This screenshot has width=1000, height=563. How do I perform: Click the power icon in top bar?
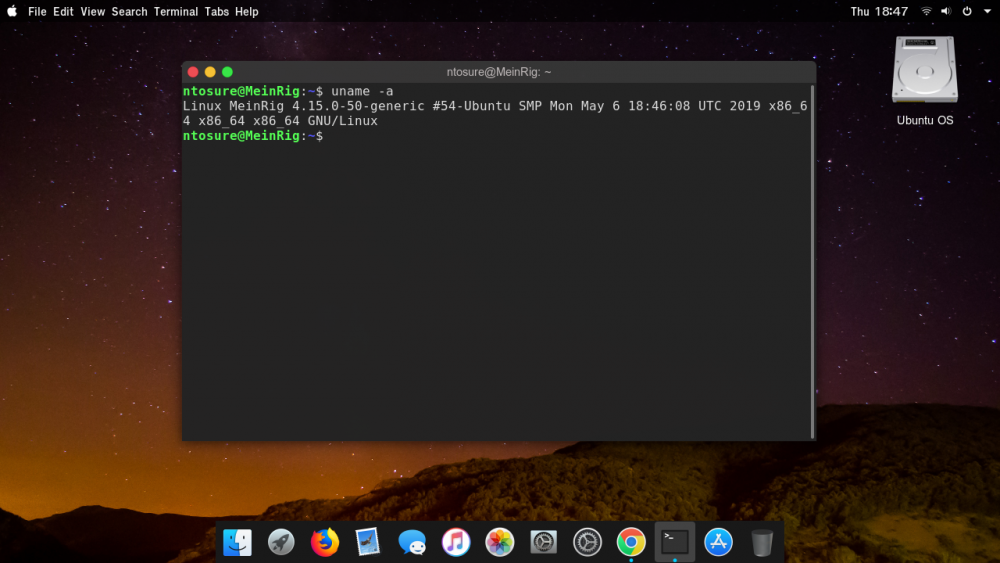click(x=967, y=11)
